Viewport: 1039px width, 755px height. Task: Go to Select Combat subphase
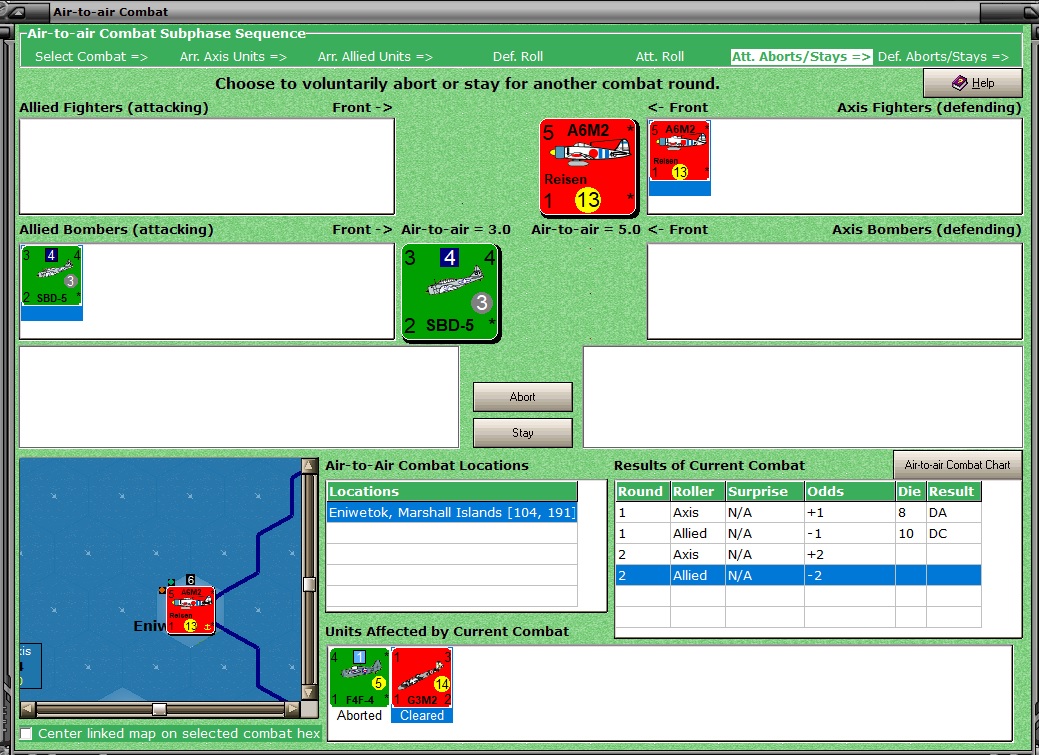91,57
